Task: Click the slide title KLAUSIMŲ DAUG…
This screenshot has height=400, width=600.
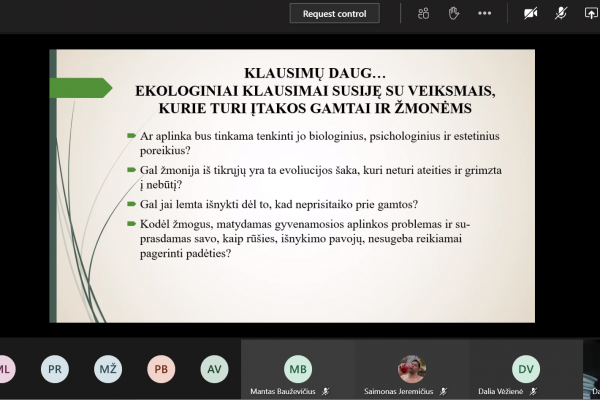Action: pyautogui.click(x=315, y=73)
